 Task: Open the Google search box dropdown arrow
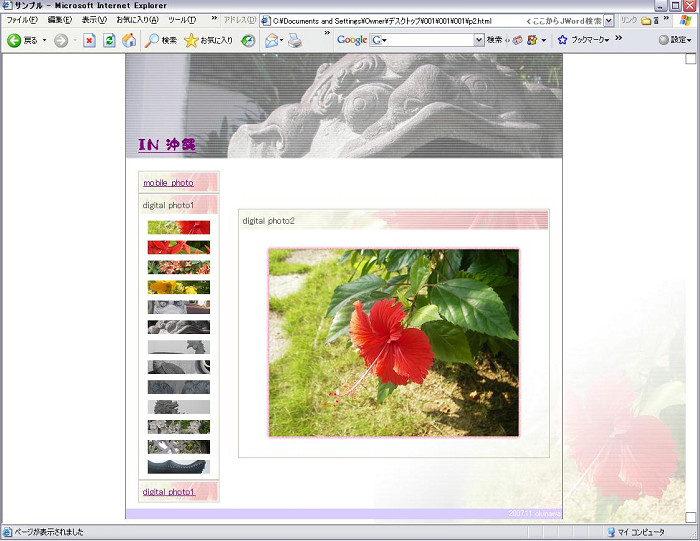point(479,40)
